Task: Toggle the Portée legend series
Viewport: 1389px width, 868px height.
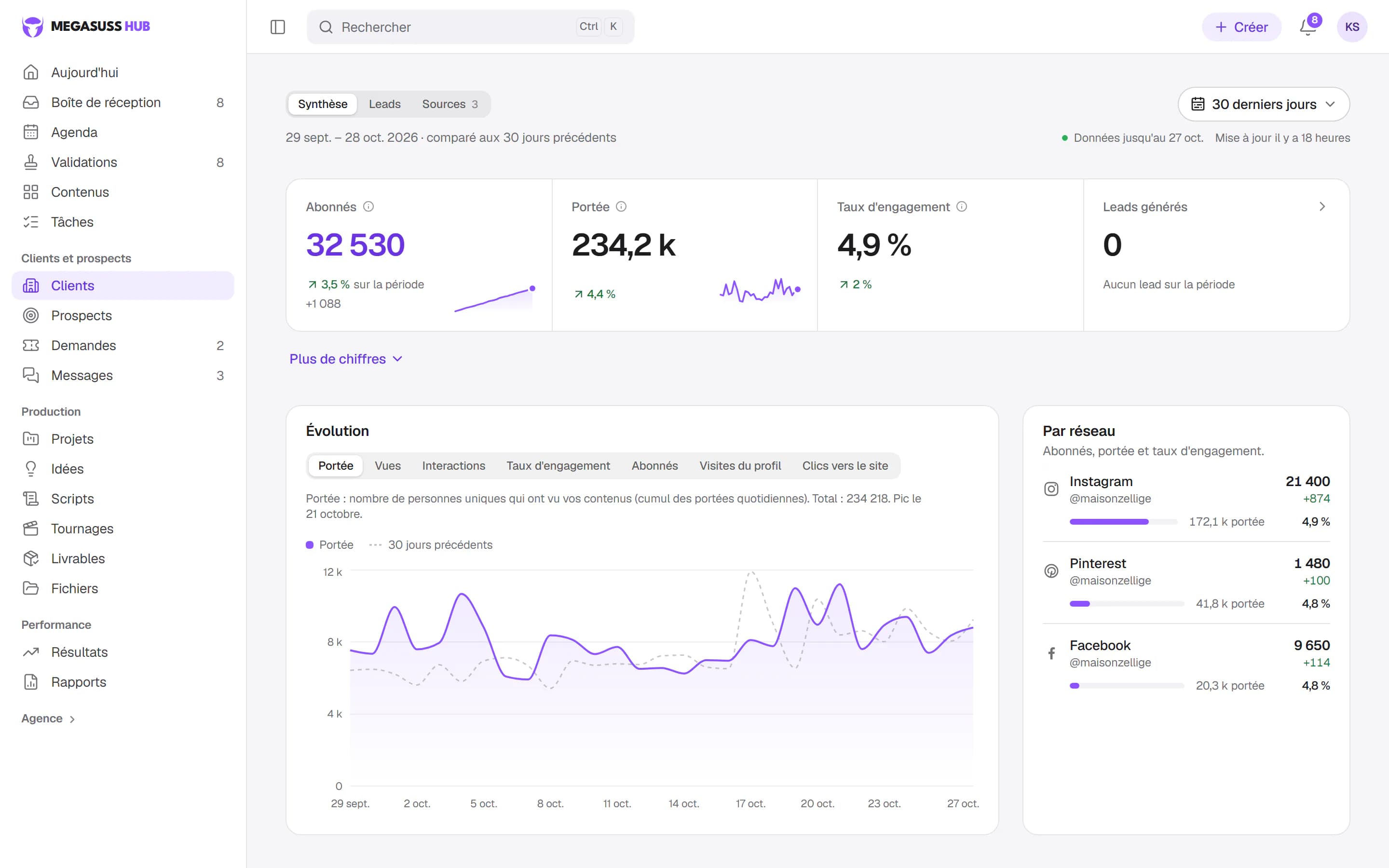Action: (329, 545)
